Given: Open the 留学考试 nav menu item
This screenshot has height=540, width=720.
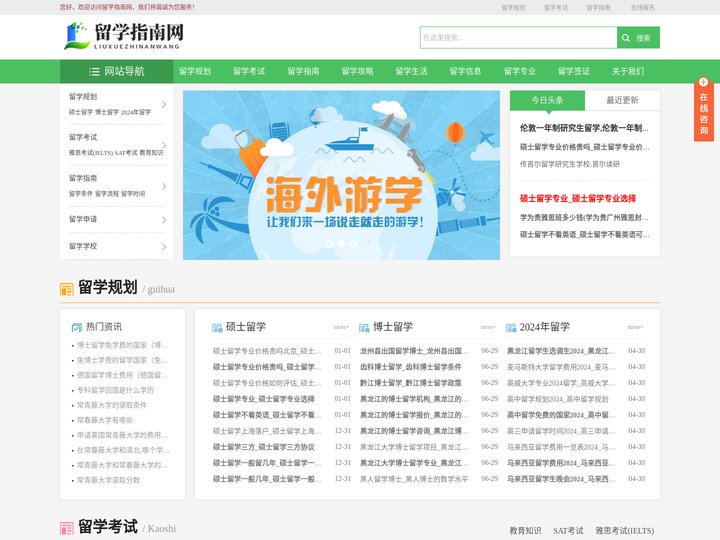Looking at the screenshot, I should pyautogui.click(x=249, y=71).
